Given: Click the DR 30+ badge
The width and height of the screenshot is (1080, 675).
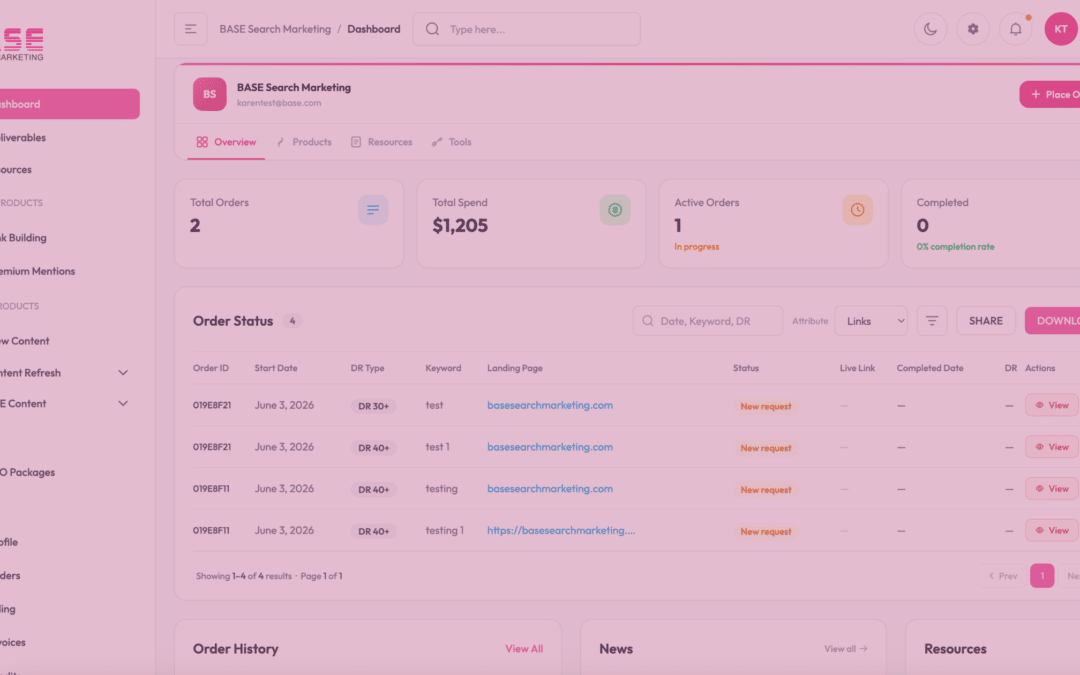Looking at the screenshot, I should click(373, 406).
